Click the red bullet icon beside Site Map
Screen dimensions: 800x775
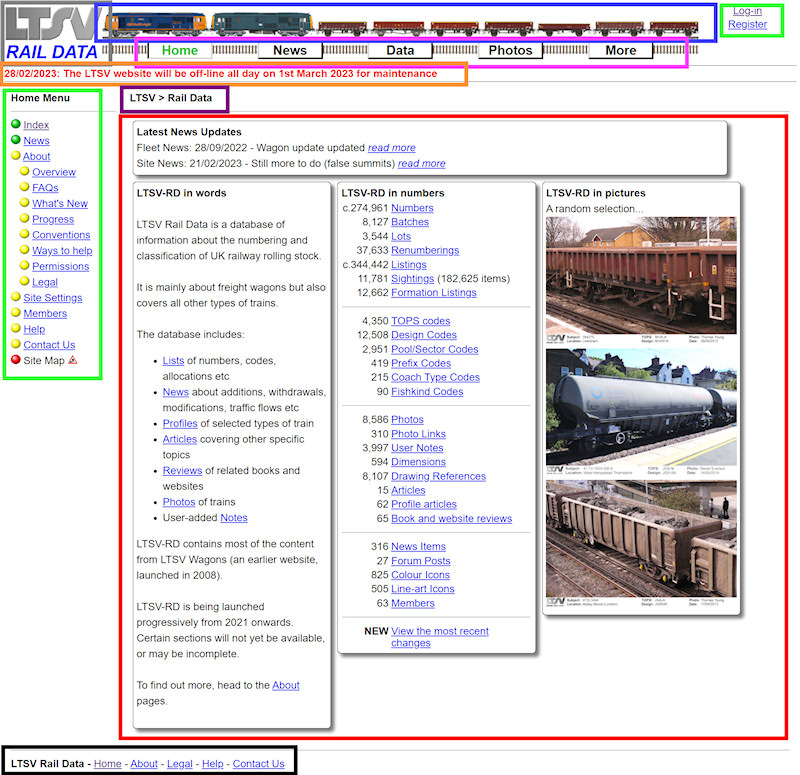(x=16, y=360)
